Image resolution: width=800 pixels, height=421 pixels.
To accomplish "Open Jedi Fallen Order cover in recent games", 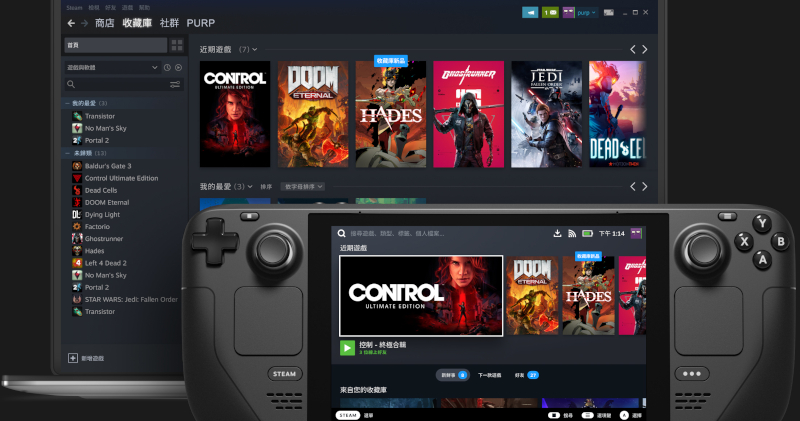I will tap(546, 114).
